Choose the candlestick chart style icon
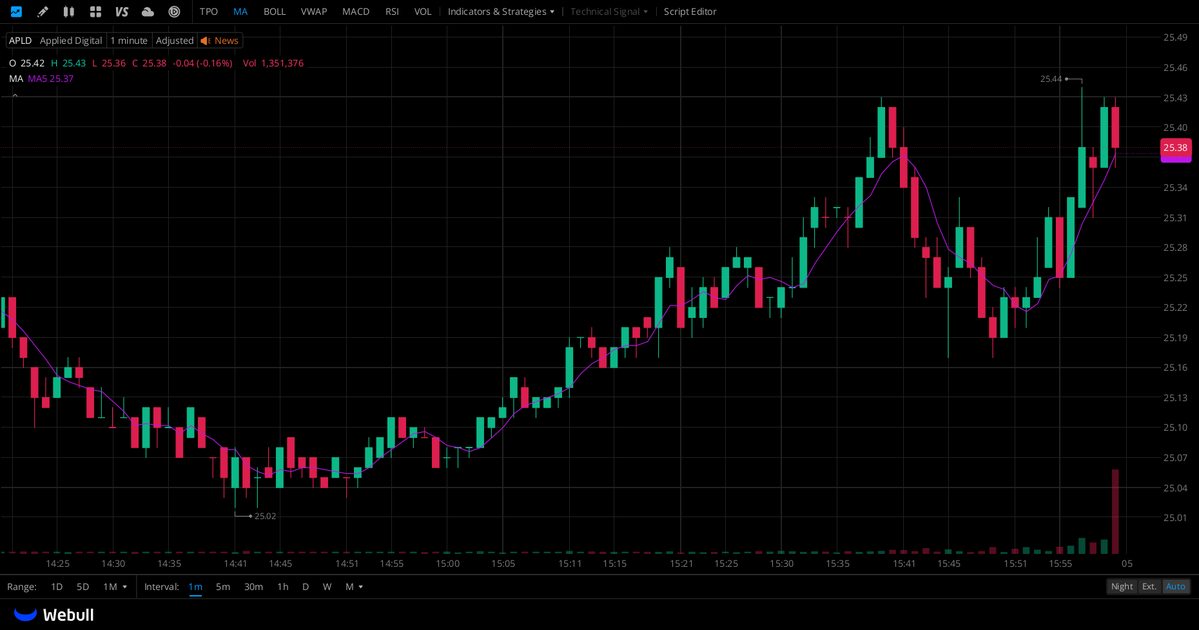 pos(69,11)
